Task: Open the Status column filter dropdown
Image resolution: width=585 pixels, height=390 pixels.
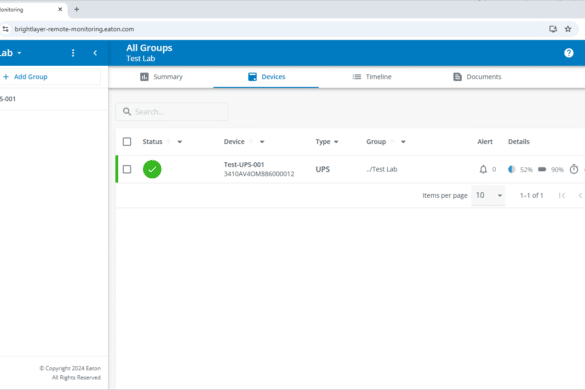Action: click(180, 142)
